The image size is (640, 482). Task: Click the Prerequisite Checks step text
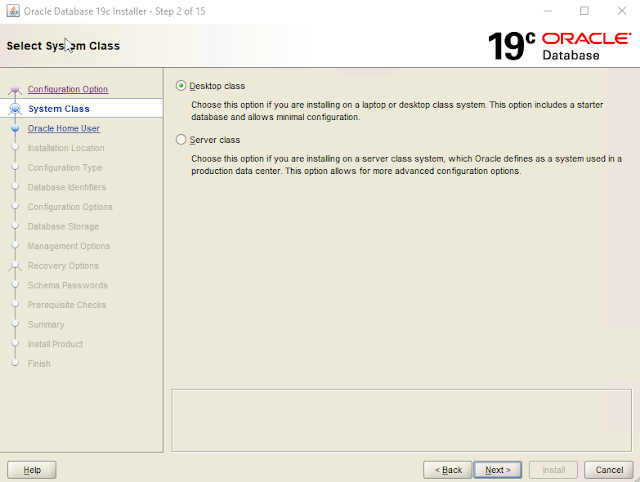pos(67,305)
